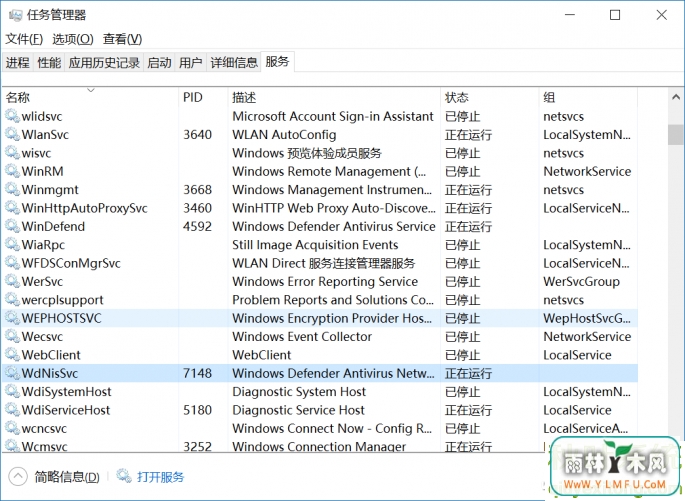
Task: Collapse details with the 简略信息 arrow
Action: coord(18,477)
